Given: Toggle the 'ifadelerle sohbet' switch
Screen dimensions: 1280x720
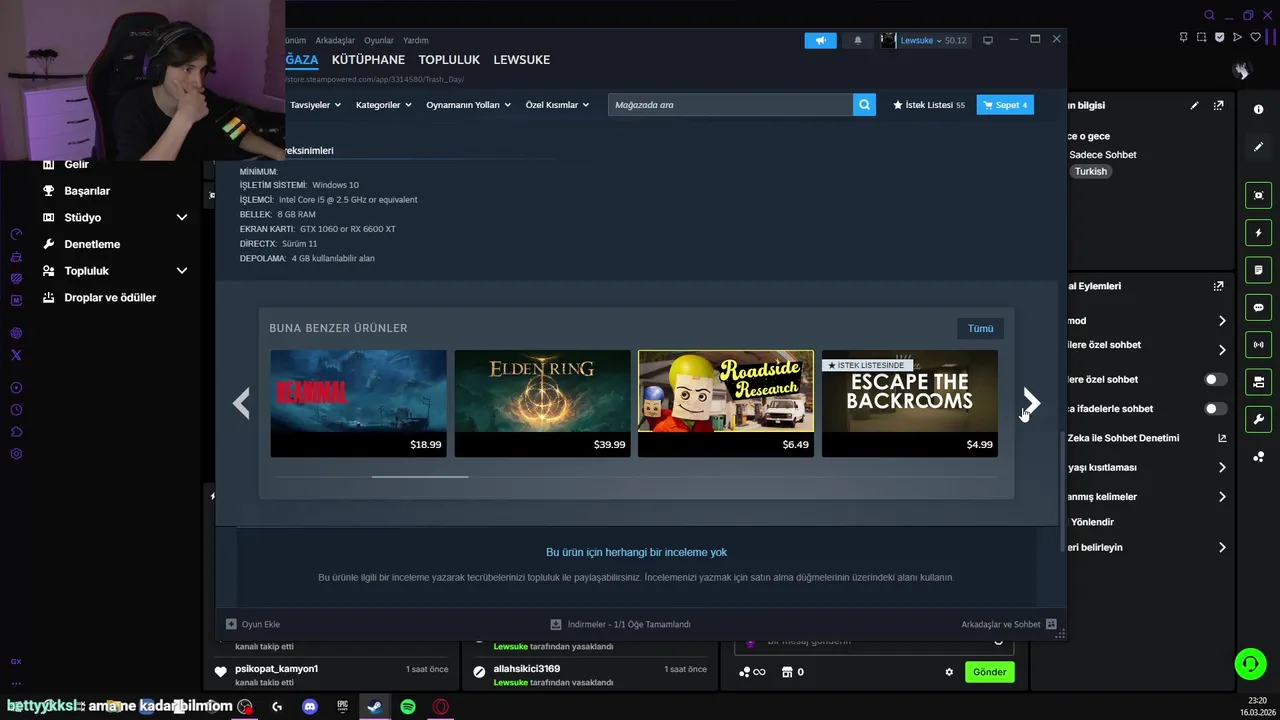Looking at the screenshot, I should (x=1215, y=409).
